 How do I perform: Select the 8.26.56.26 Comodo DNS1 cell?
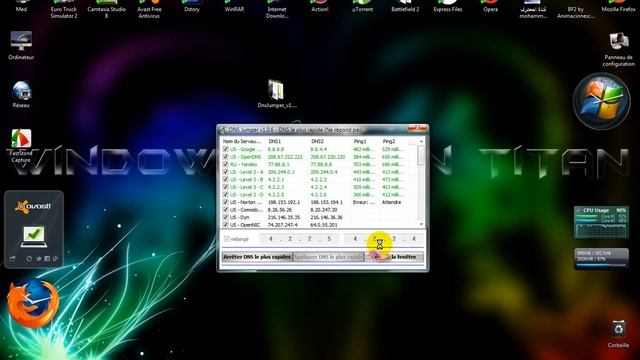pyautogui.click(x=280, y=210)
